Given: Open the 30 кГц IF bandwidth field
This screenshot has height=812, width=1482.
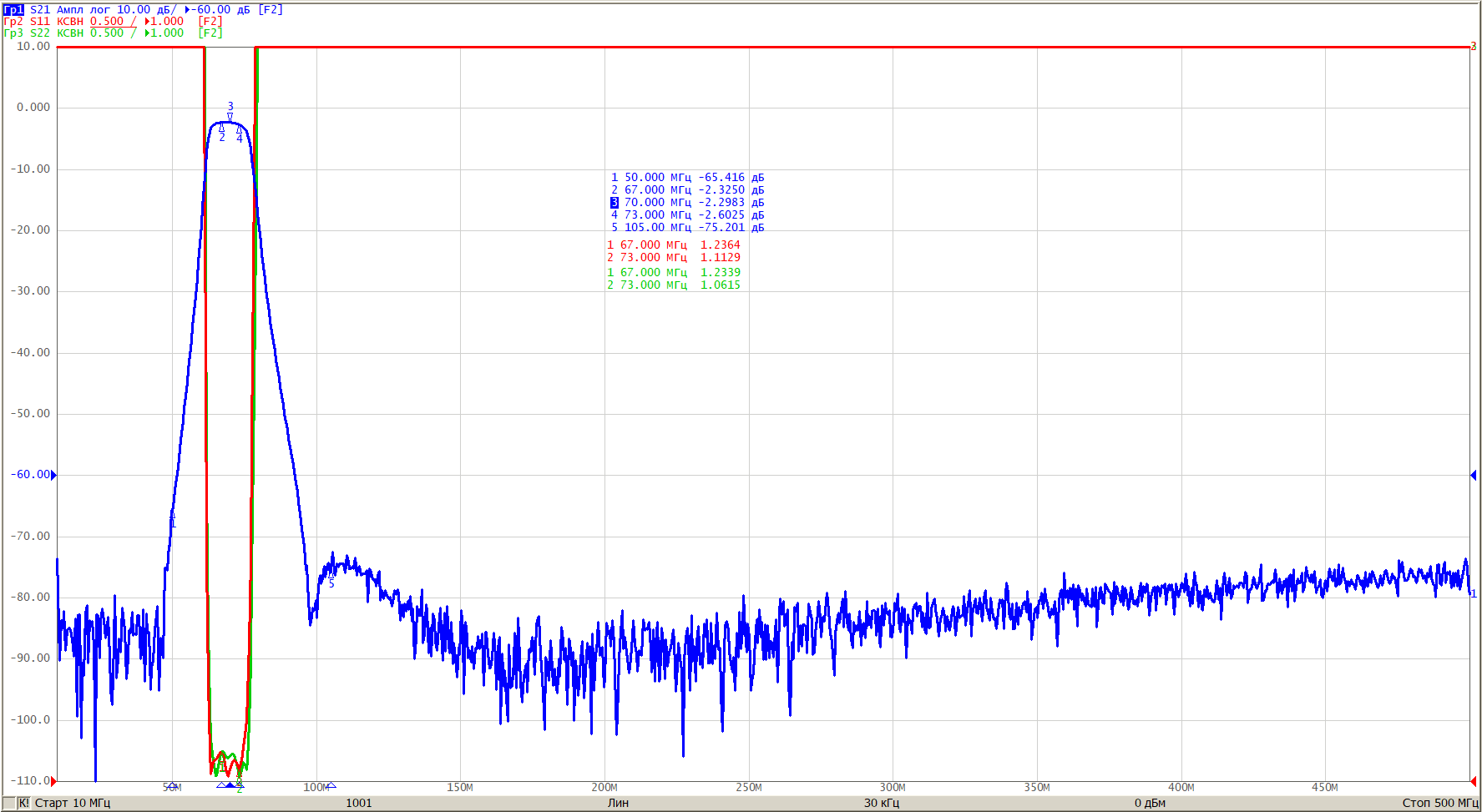Looking at the screenshot, I should [882, 803].
